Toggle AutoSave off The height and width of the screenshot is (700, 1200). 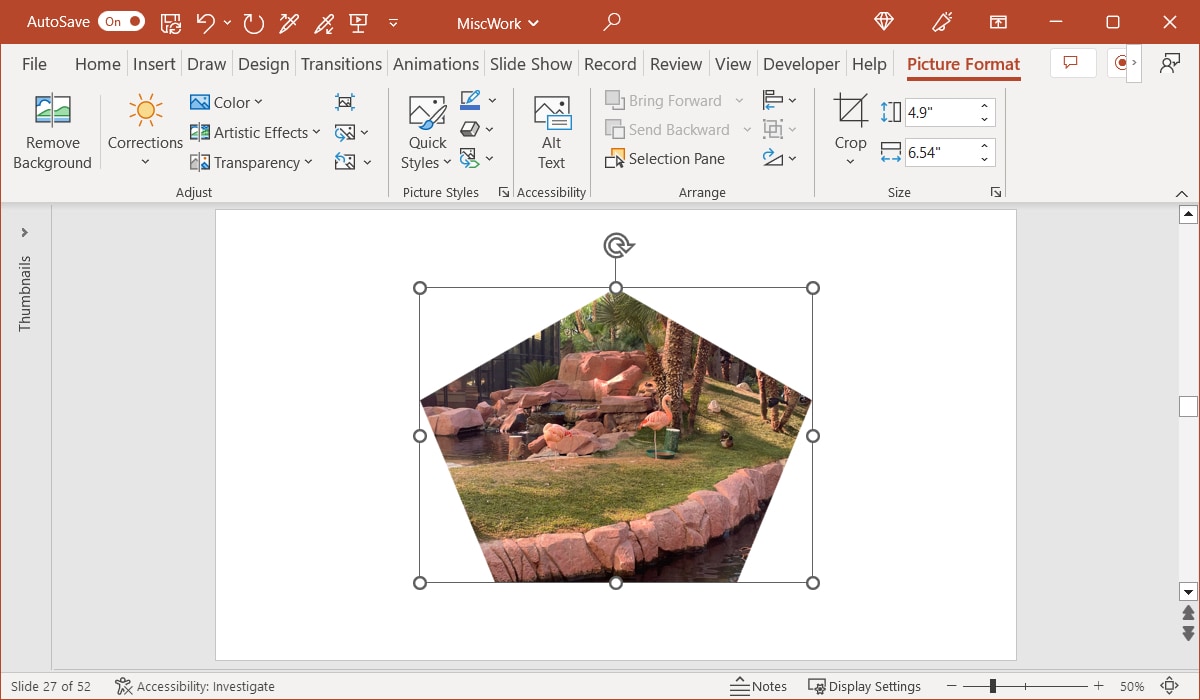[x=121, y=21]
